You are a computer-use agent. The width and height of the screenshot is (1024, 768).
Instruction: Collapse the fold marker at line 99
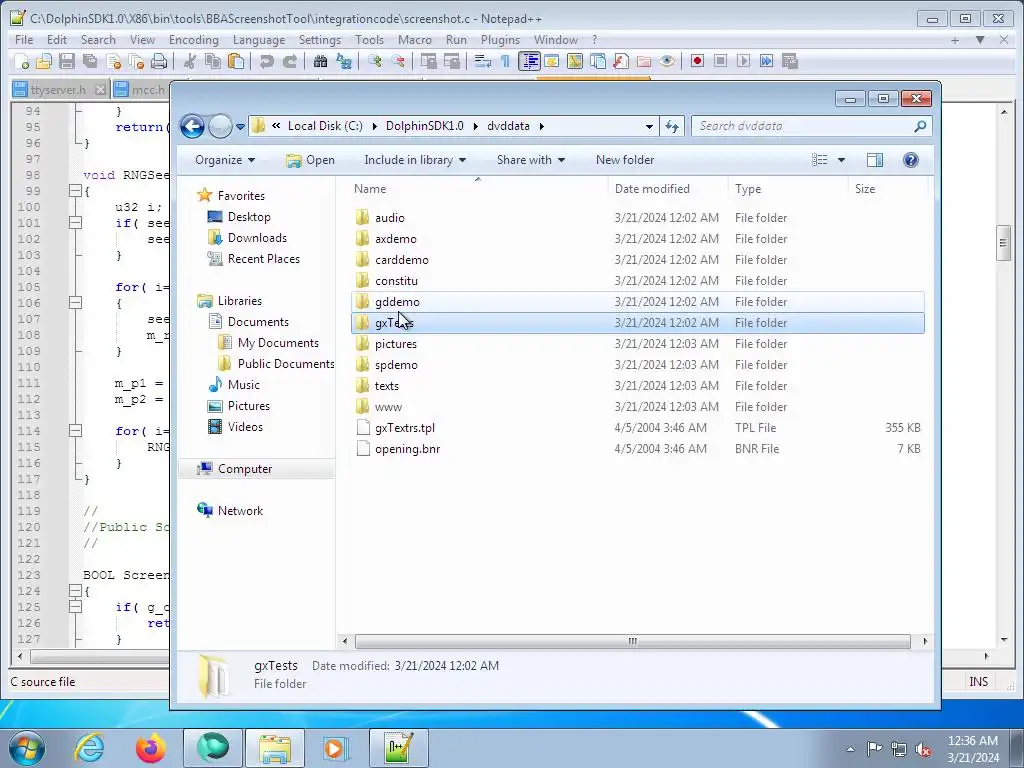75,191
